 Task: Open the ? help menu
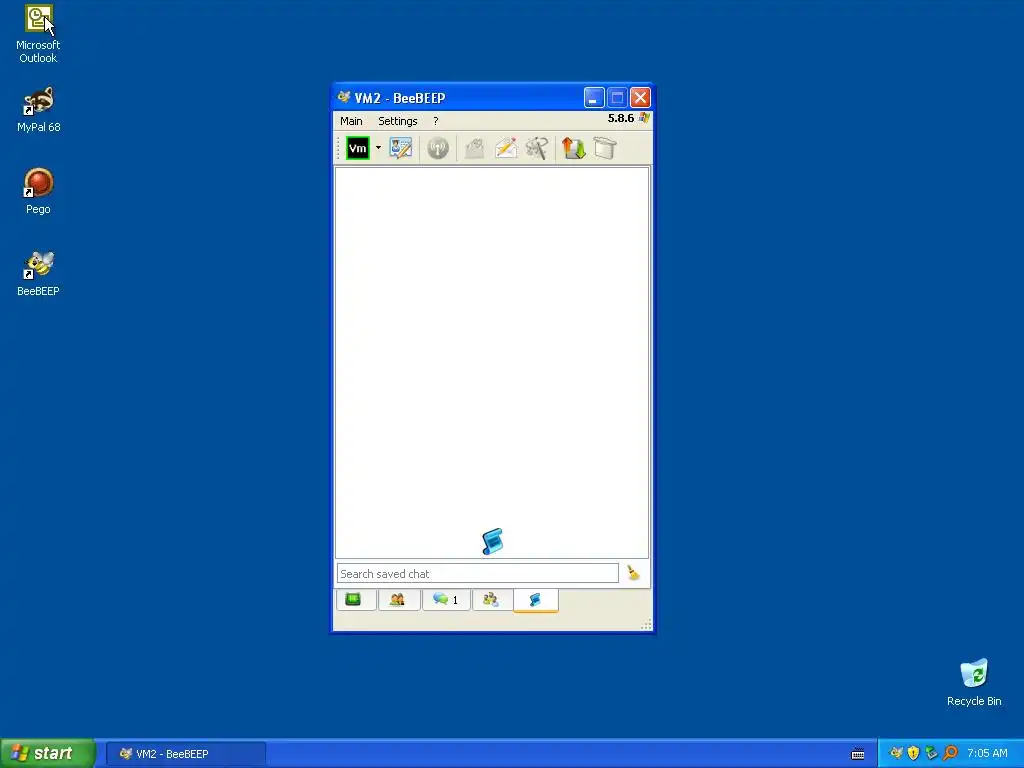(436, 121)
